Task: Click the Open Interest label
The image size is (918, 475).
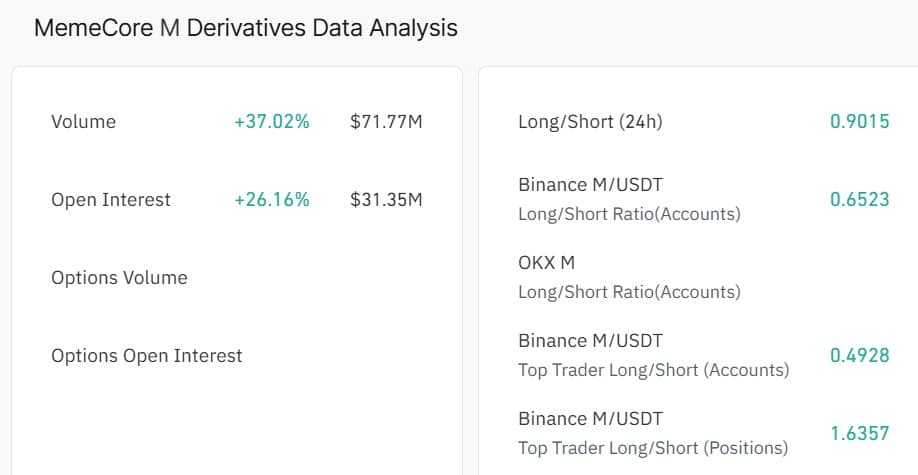Action: point(111,200)
